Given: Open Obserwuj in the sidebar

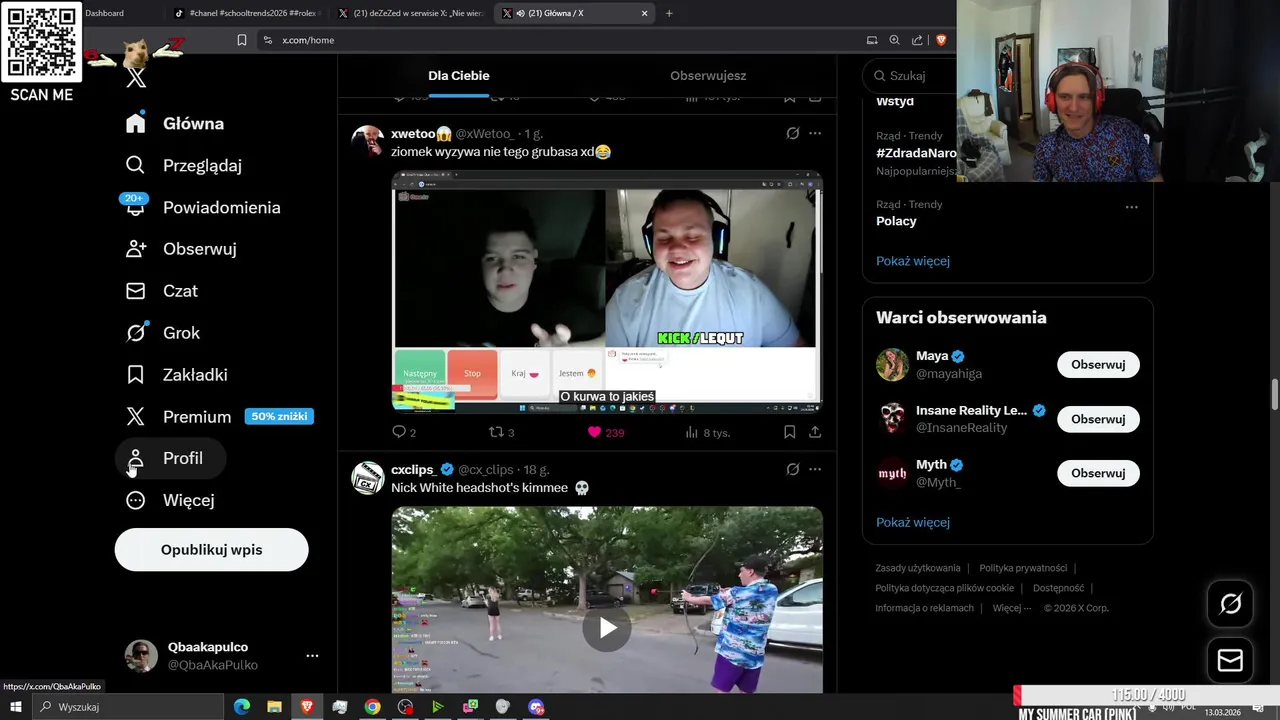Looking at the screenshot, I should (181, 249).
